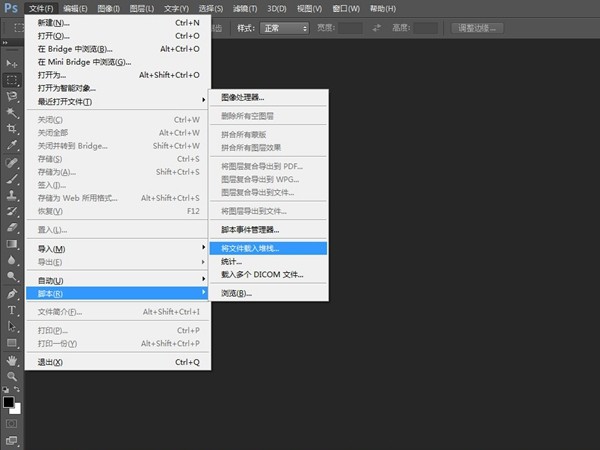
Task: Choose 退出(X) to quit
Action: (x=118, y=362)
